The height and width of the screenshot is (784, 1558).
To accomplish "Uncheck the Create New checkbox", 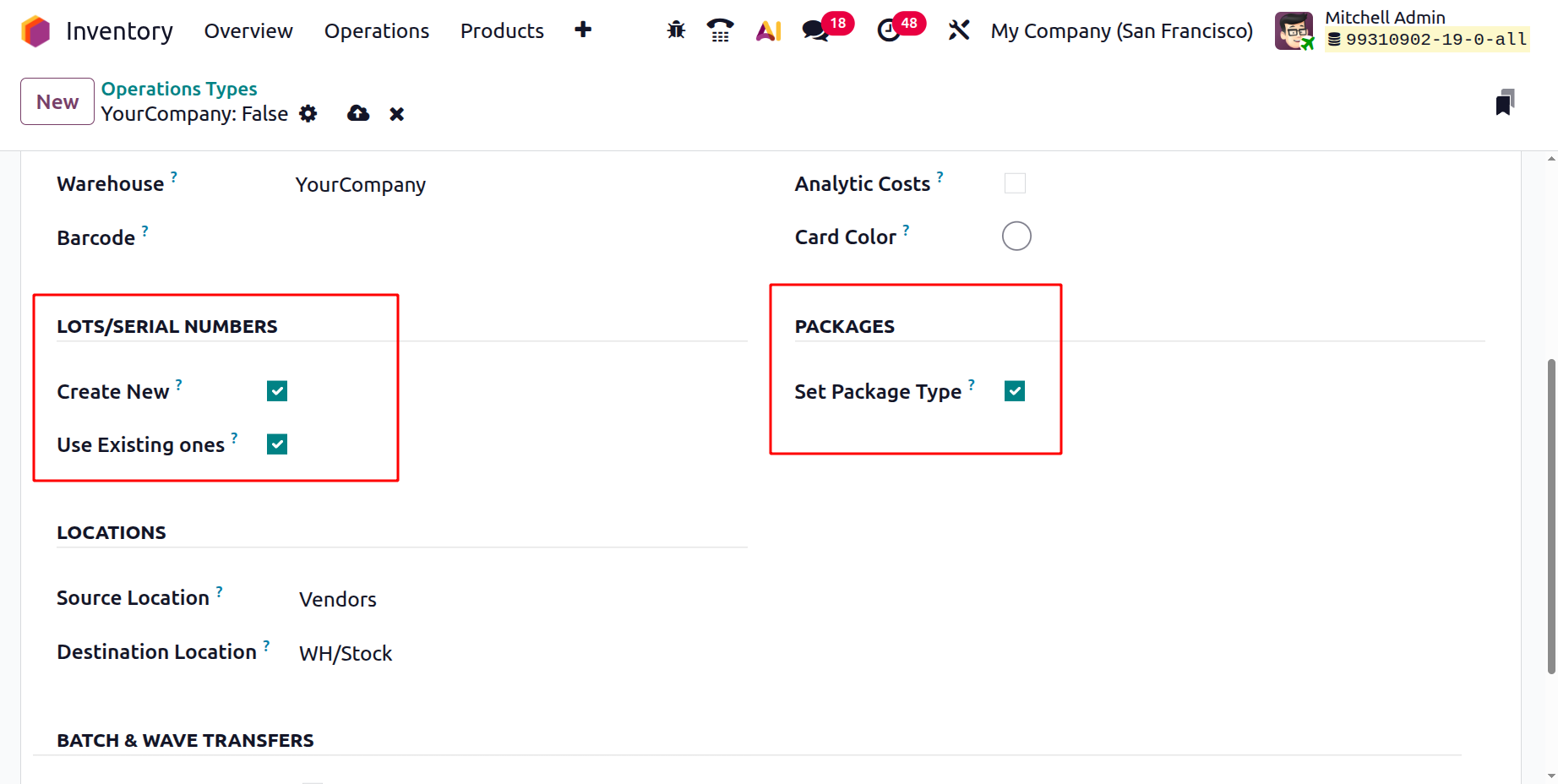I will (x=277, y=391).
